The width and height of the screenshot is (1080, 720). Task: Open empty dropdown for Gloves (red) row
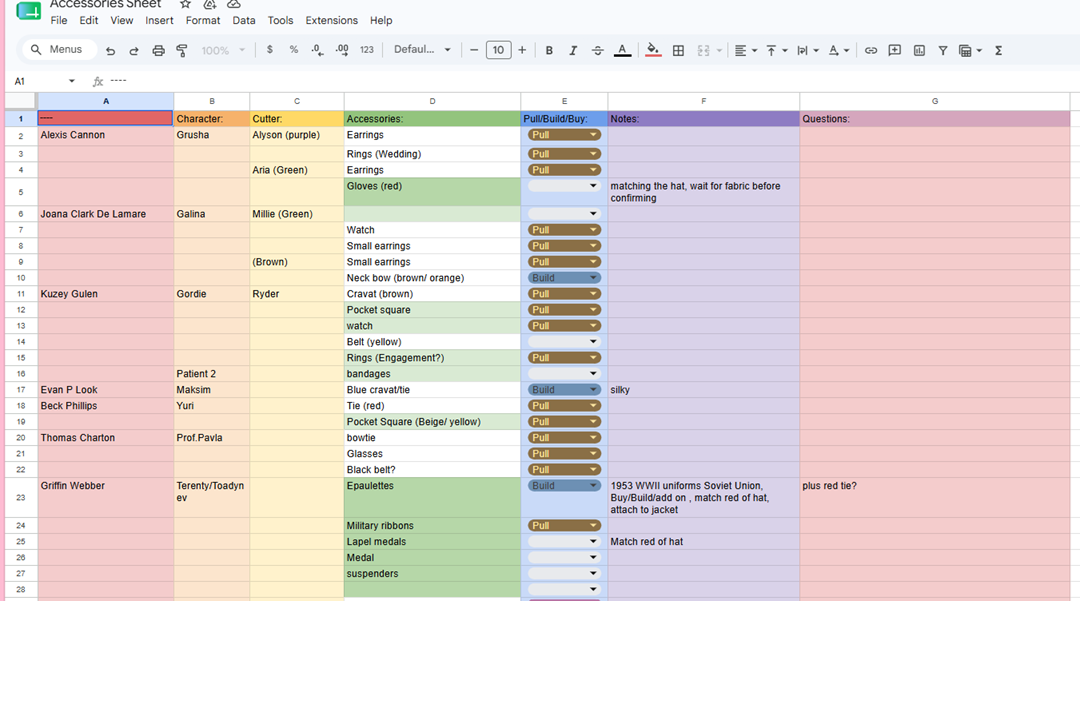coord(564,186)
